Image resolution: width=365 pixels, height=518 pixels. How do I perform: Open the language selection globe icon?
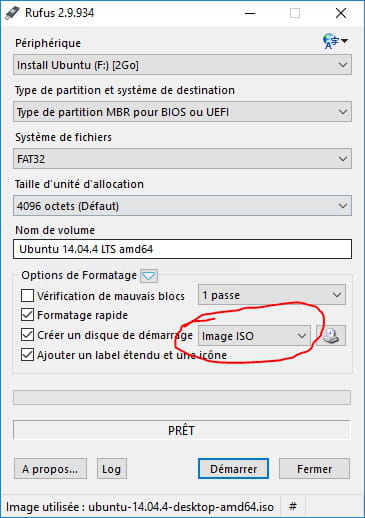(x=335, y=41)
